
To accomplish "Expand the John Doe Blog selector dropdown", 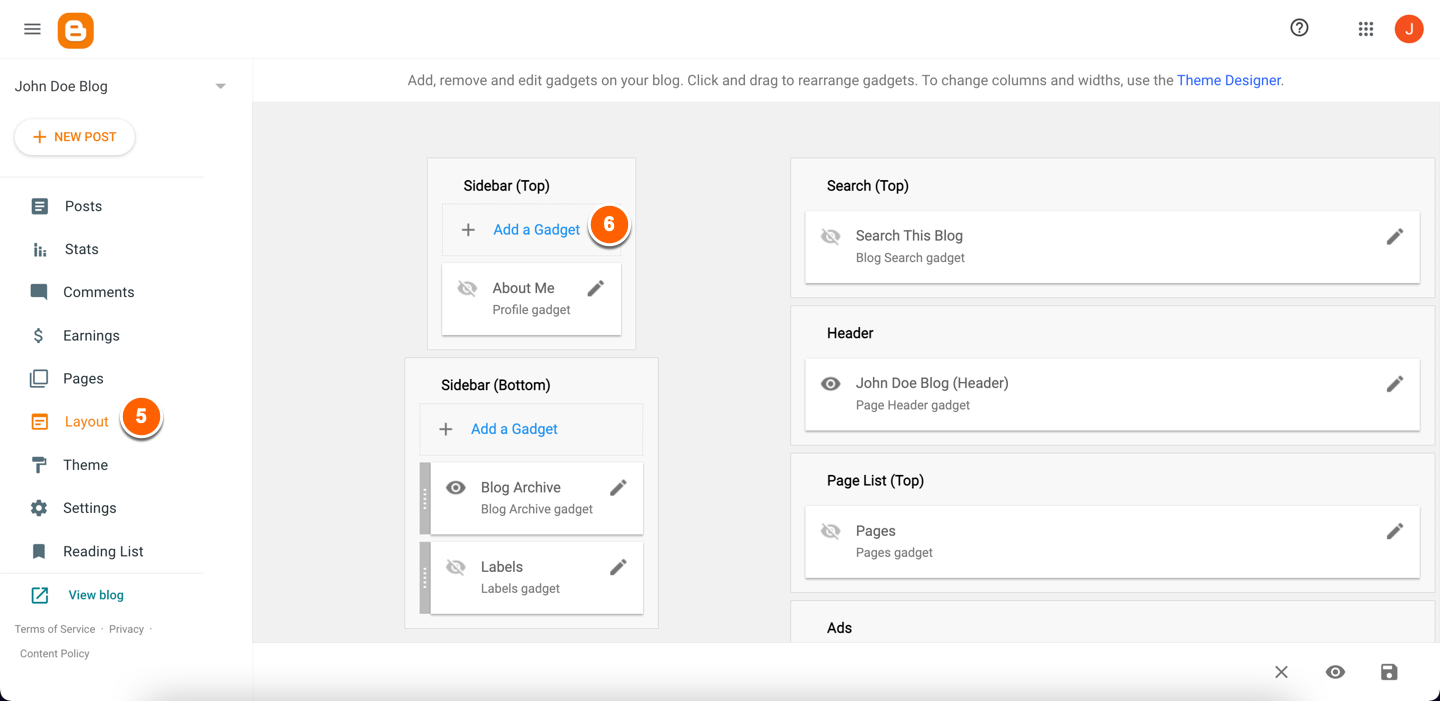I will coord(220,87).
